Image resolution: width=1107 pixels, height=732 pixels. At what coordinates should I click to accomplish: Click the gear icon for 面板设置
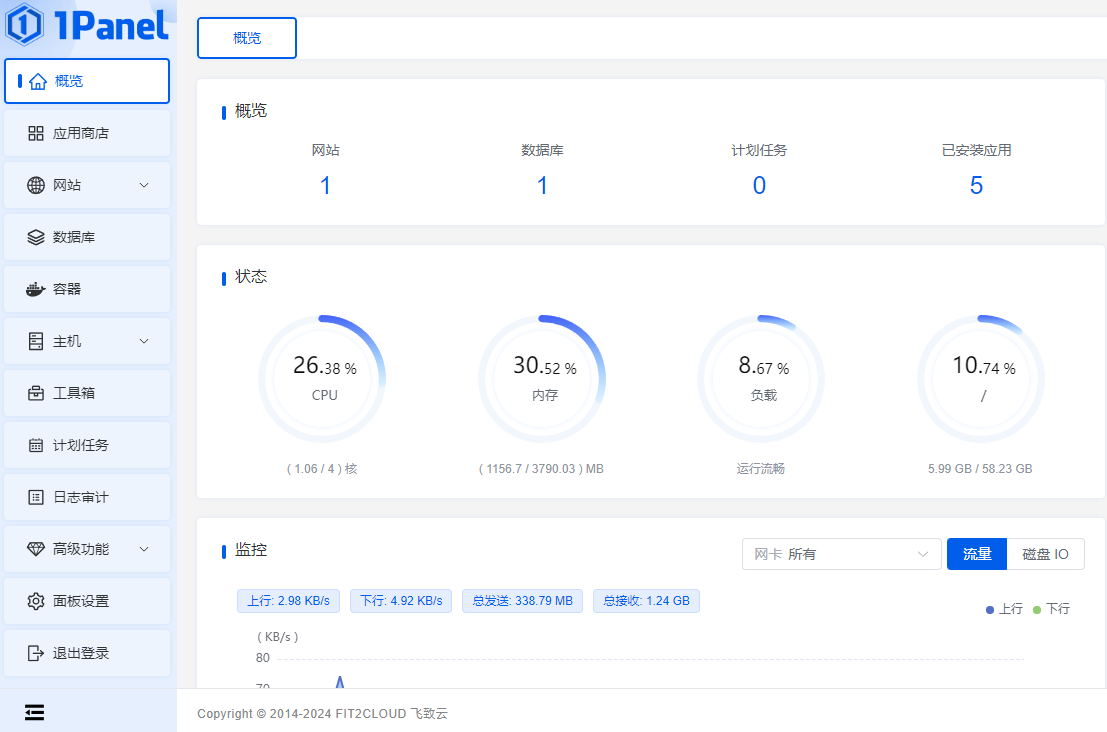36,601
